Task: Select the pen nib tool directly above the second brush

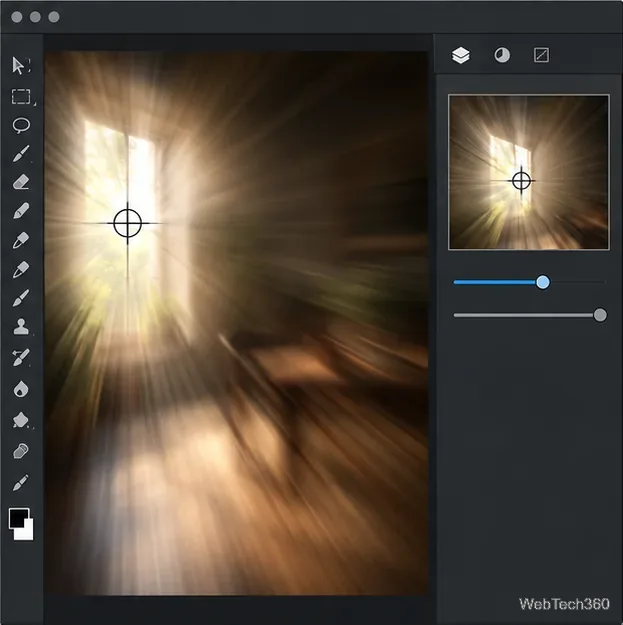Action: pos(21,269)
